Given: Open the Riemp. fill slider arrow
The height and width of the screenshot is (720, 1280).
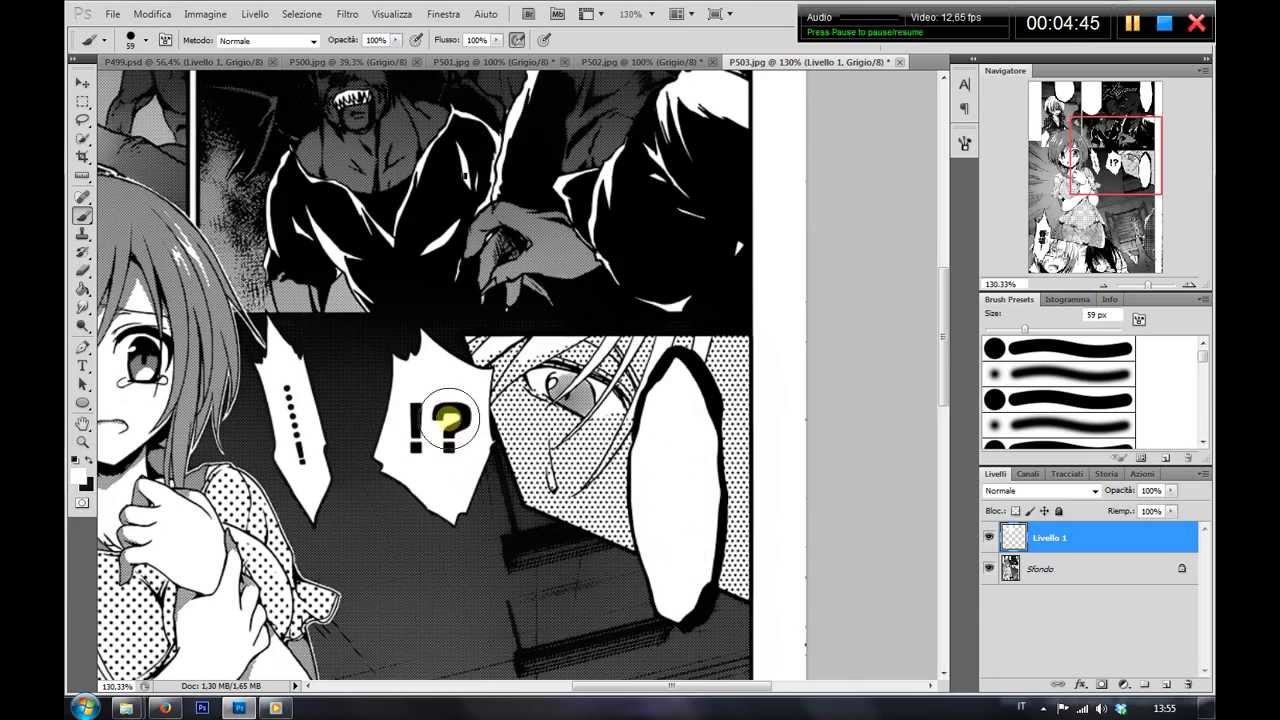Looking at the screenshot, I should click(1170, 511).
